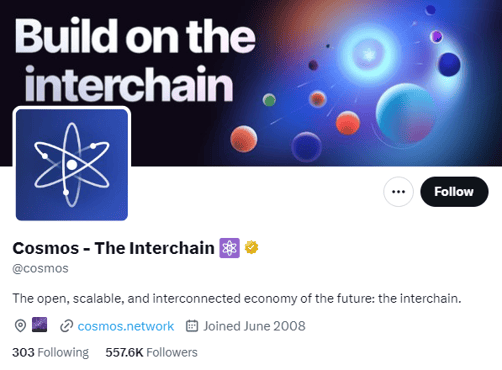Click the Cosmos - The Interchain display name

[113, 248]
